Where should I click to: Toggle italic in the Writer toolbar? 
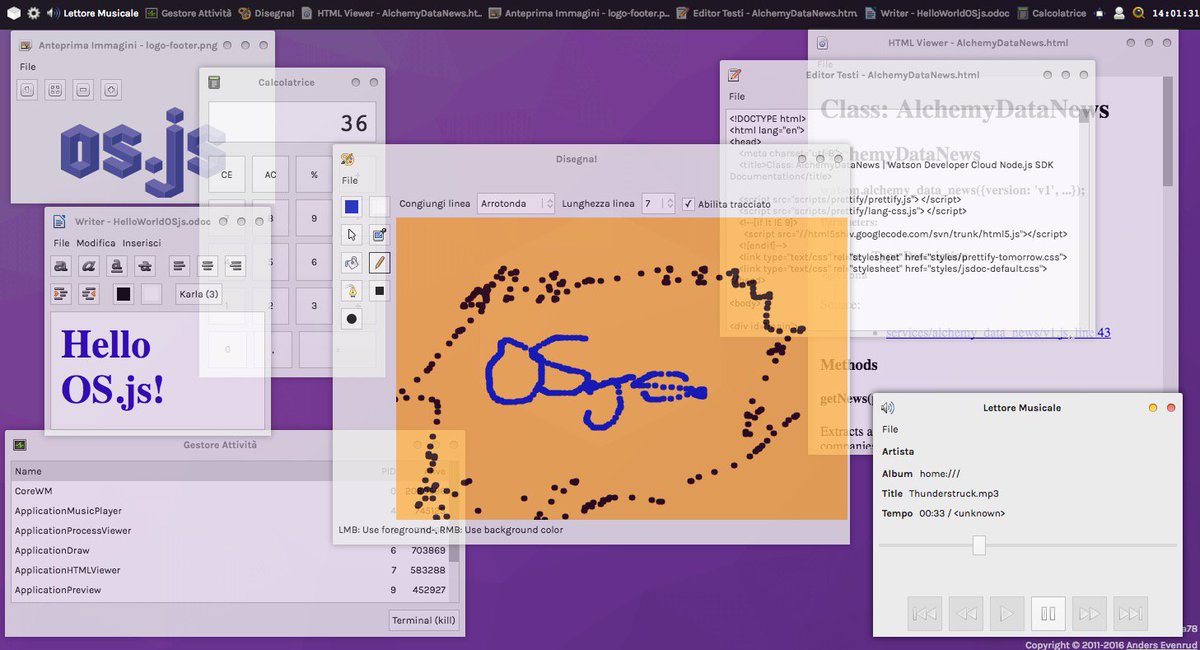(89, 266)
